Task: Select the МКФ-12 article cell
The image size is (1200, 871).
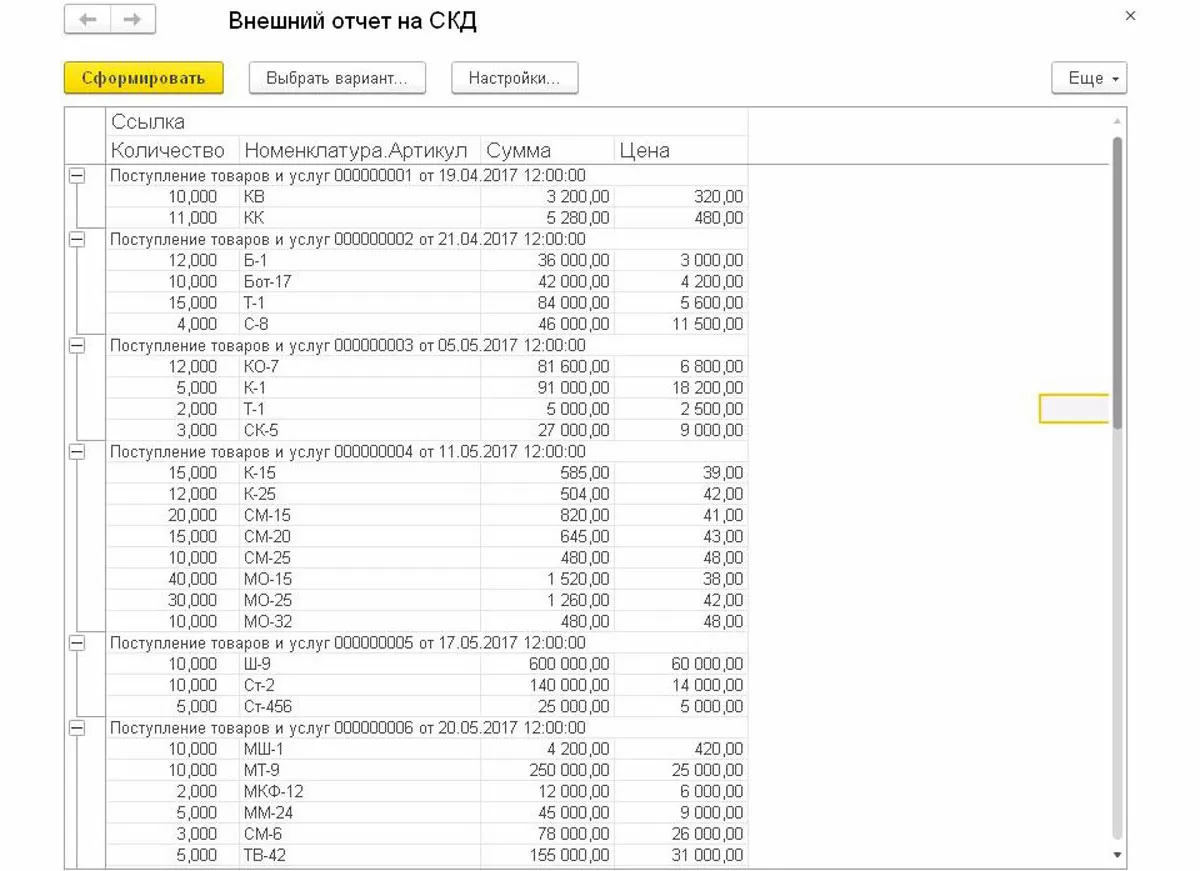Action: pos(360,792)
